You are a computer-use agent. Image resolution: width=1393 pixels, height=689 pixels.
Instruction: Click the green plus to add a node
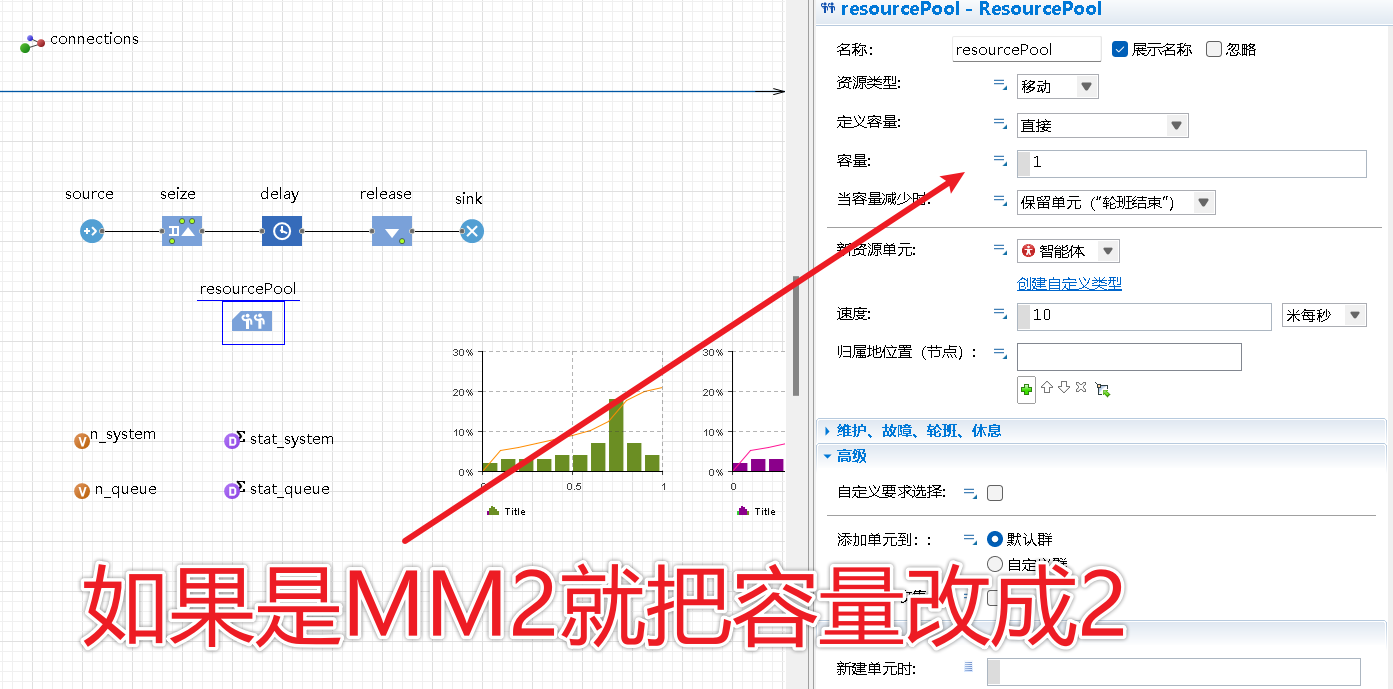tap(1026, 389)
